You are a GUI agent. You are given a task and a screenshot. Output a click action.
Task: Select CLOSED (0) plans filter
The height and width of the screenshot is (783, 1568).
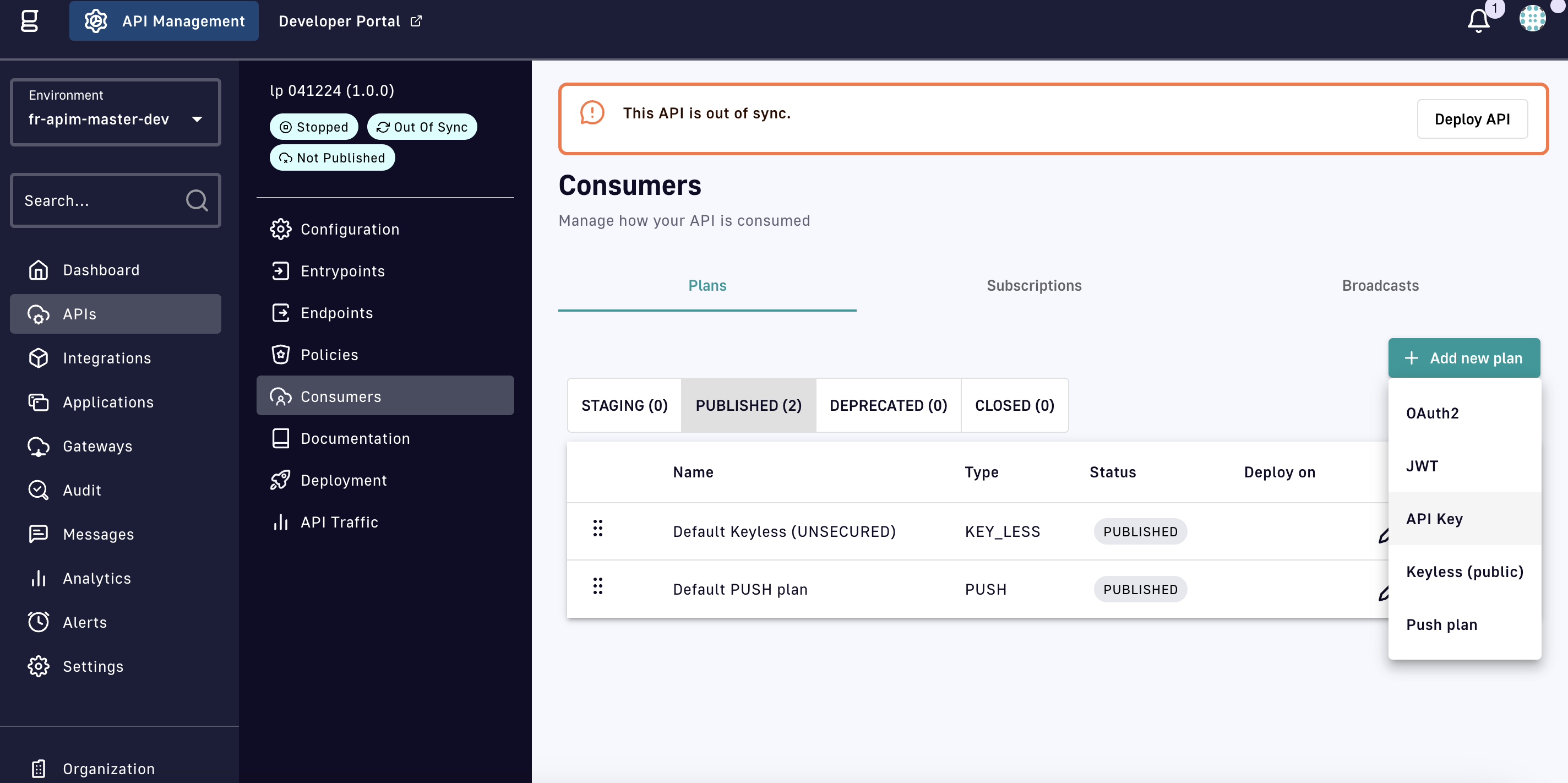[1014, 405]
